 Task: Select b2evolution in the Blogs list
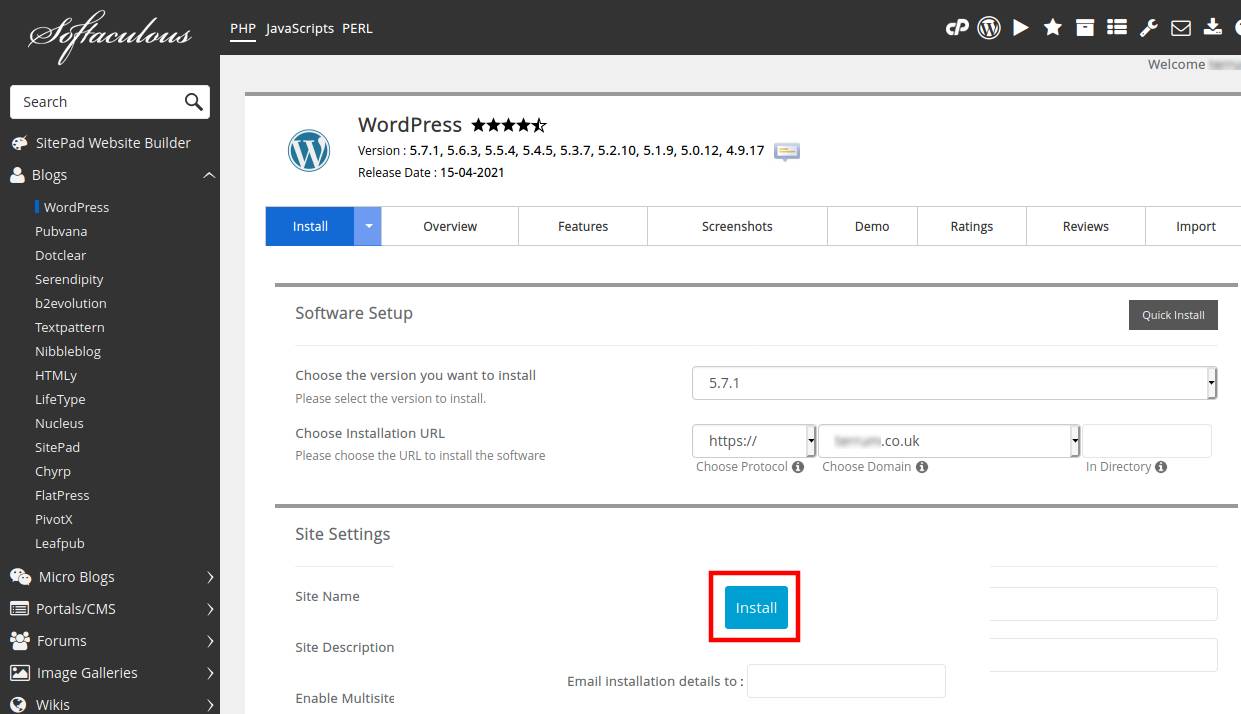point(71,303)
